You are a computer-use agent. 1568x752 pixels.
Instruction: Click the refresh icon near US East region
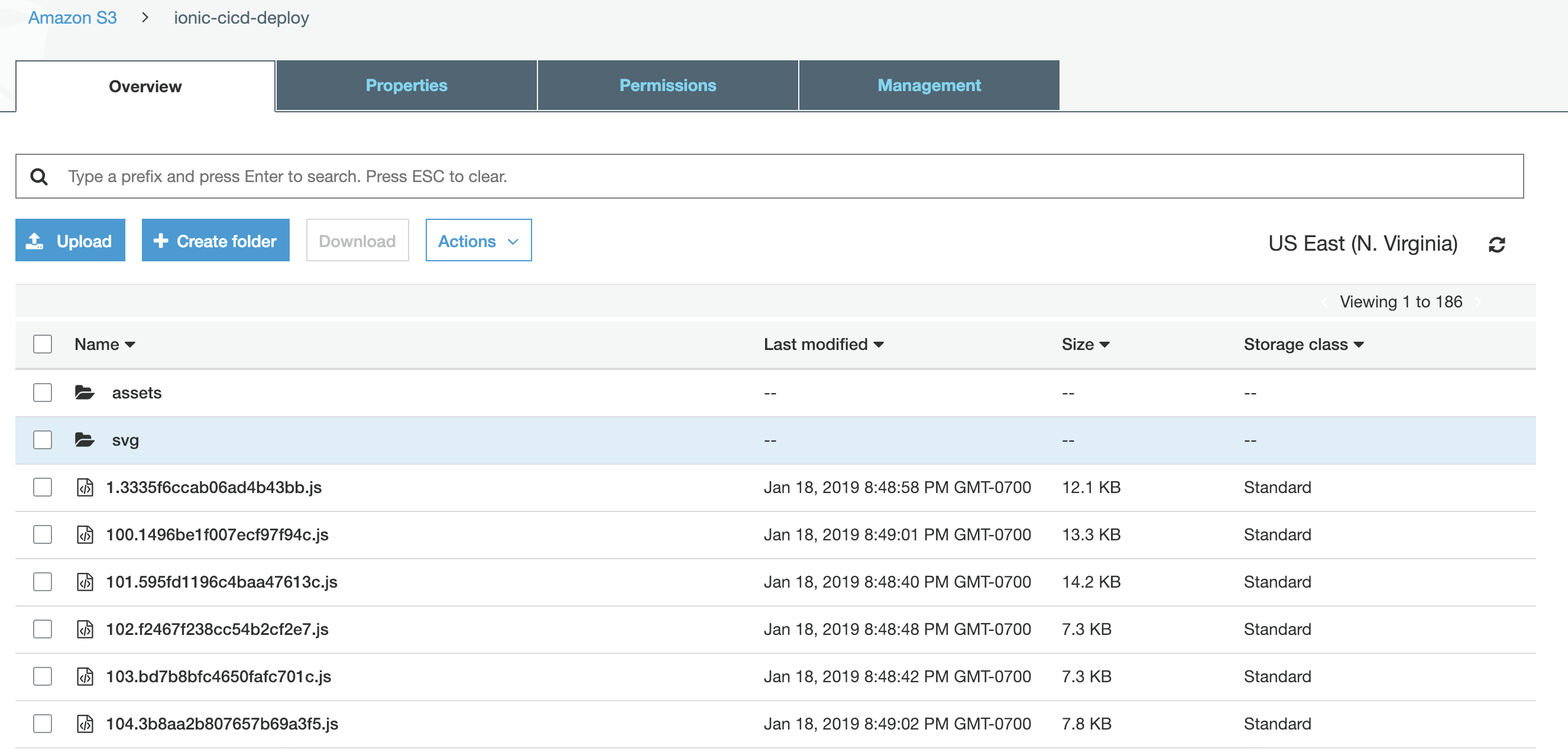tap(1496, 244)
